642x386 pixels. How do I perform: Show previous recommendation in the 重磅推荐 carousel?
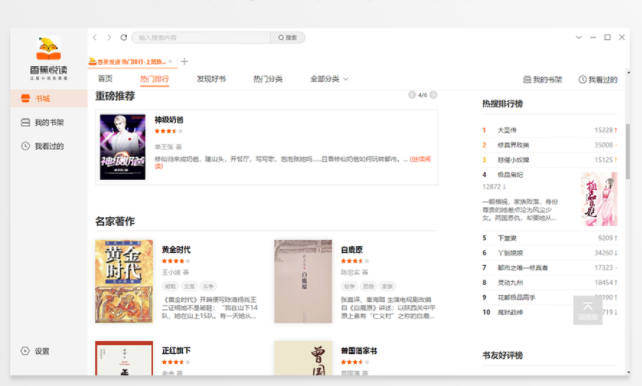412,95
